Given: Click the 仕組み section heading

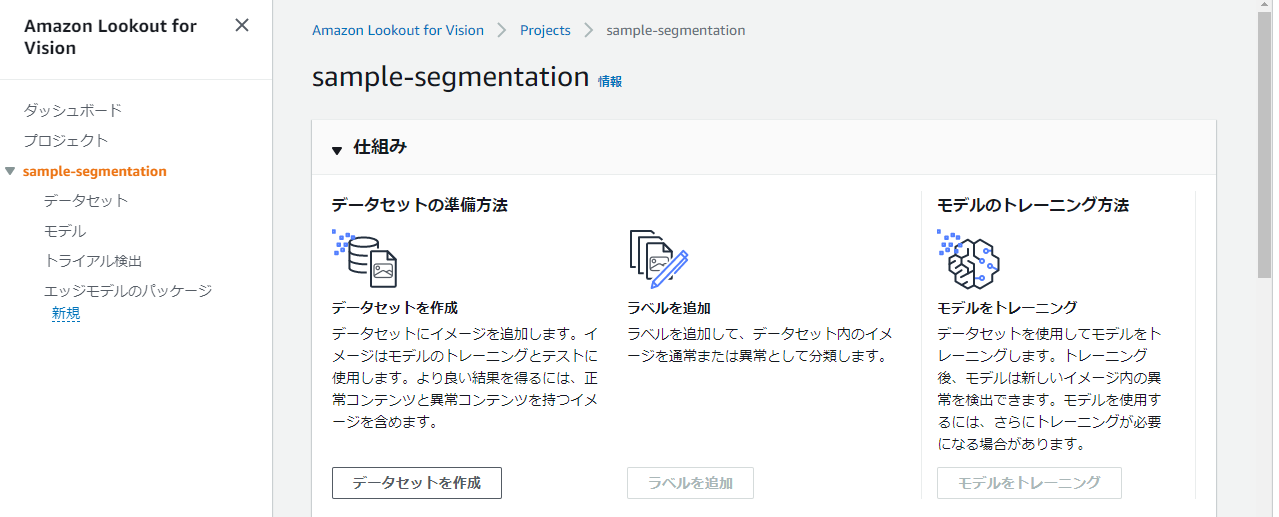Looking at the screenshot, I should click(381, 147).
